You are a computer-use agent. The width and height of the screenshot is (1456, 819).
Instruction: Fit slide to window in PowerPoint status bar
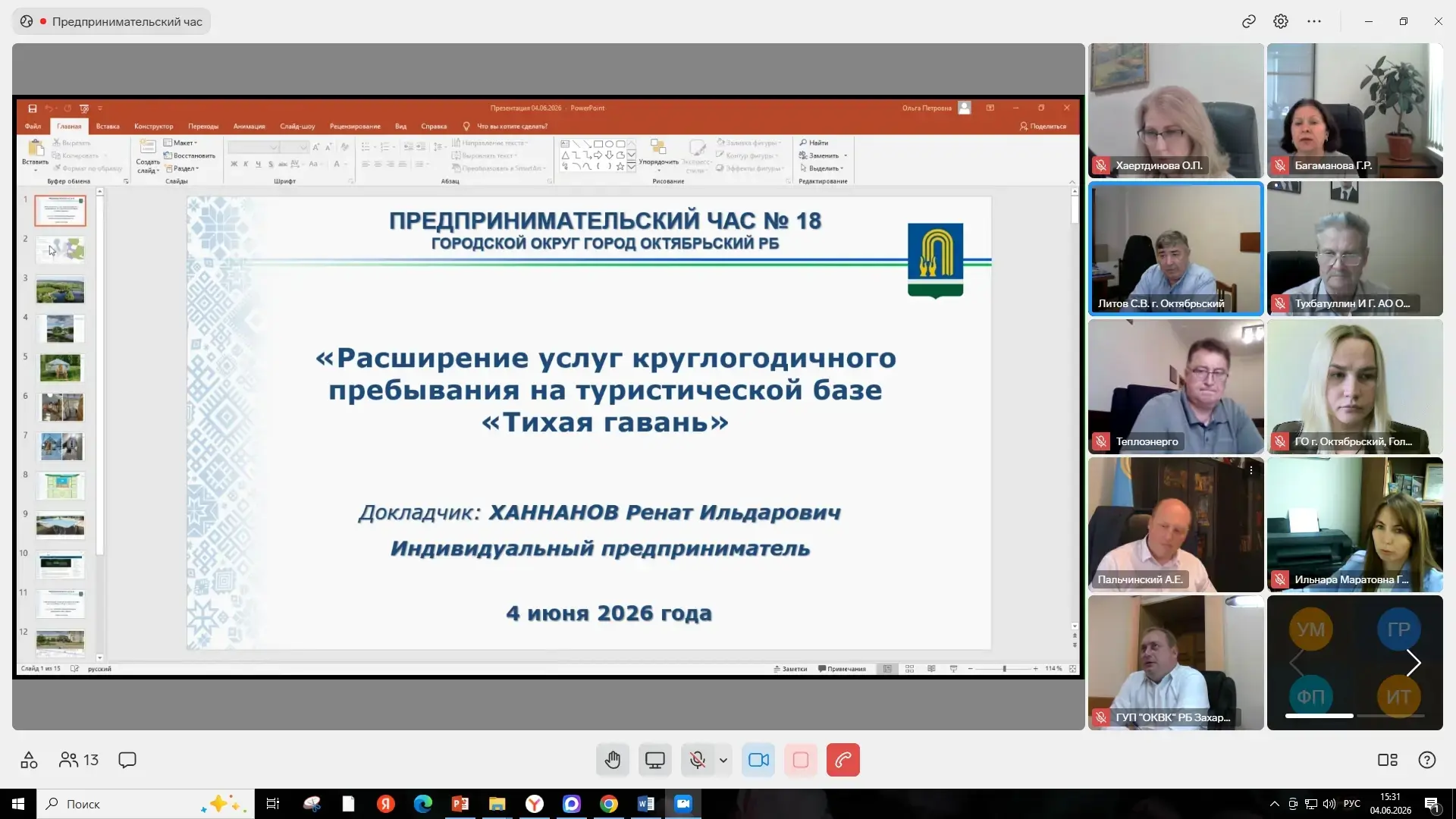pos(1073,669)
